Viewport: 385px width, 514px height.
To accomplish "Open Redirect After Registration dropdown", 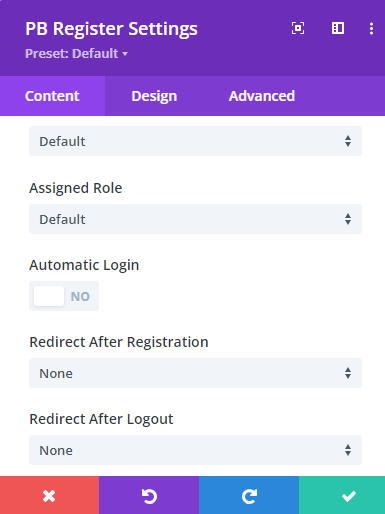I will (195, 373).
